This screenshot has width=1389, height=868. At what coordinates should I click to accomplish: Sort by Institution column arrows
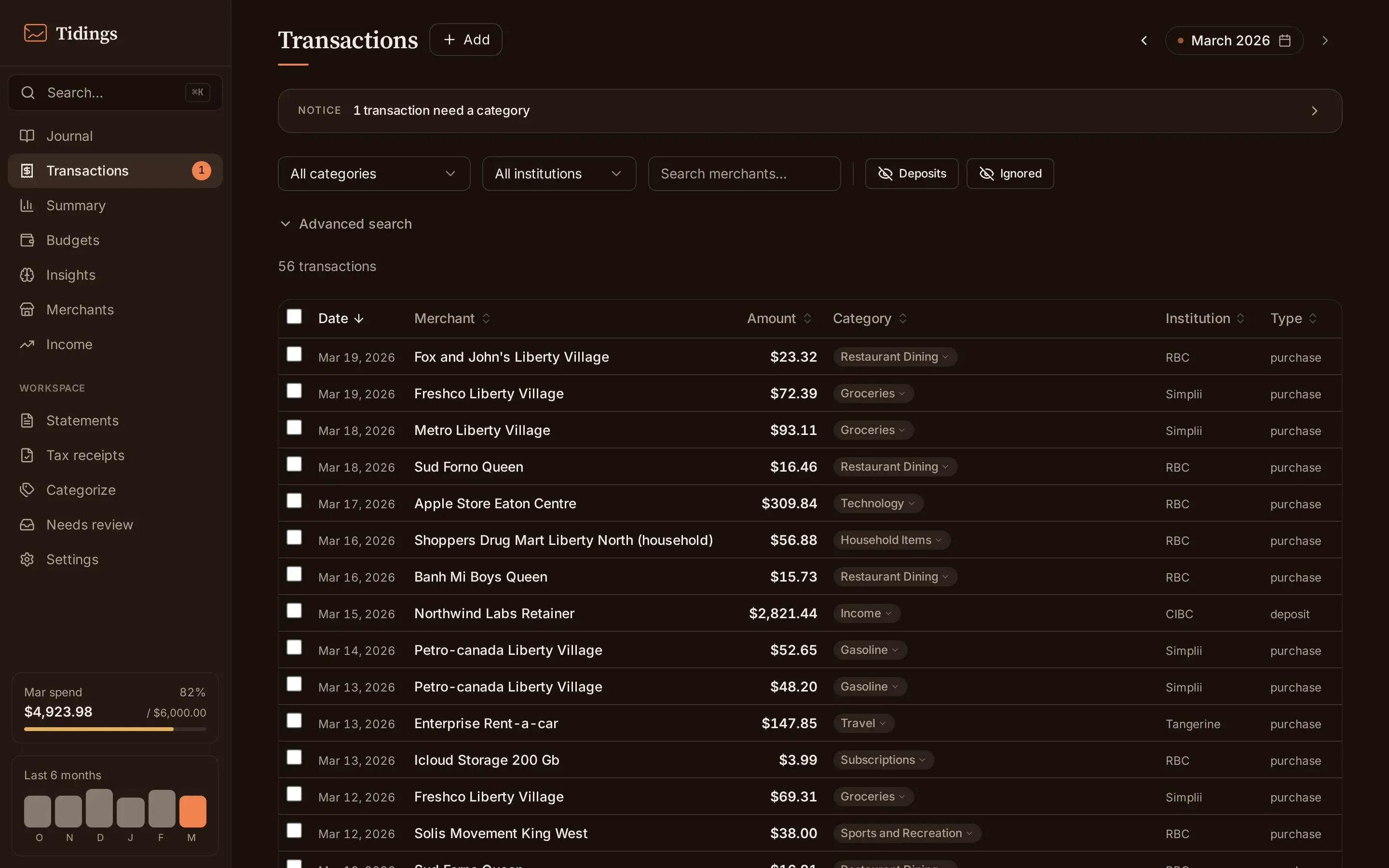coord(1240,318)
